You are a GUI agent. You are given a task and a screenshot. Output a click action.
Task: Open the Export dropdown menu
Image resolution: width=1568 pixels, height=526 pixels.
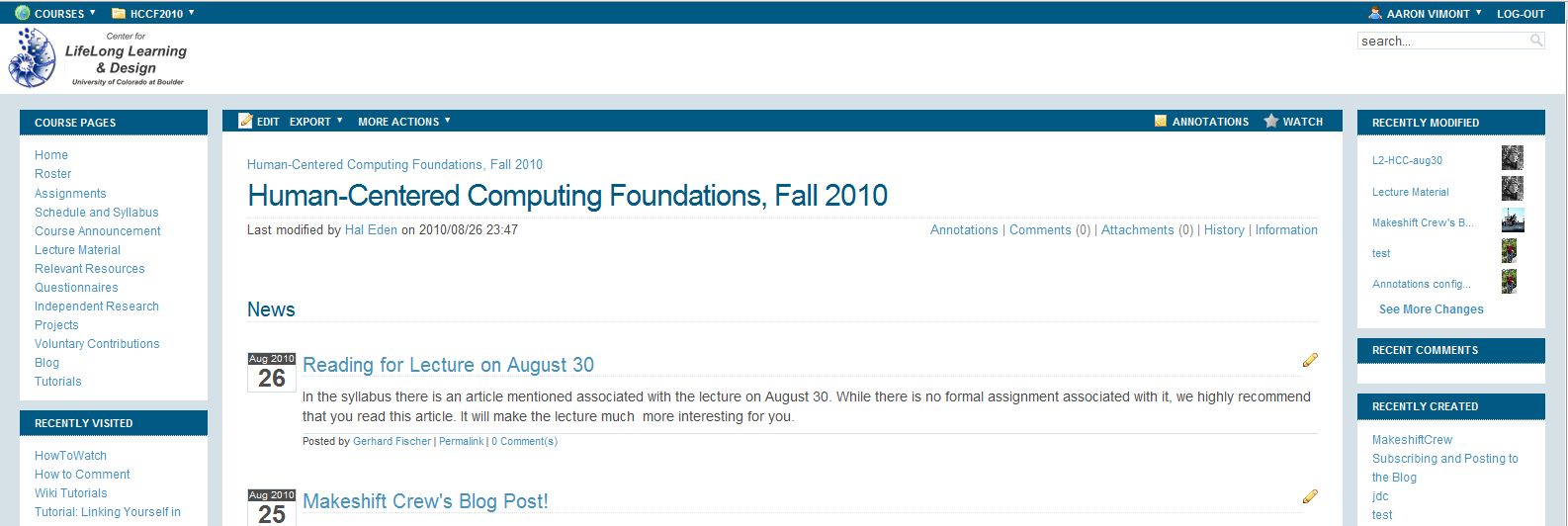[x=316, y=122]
